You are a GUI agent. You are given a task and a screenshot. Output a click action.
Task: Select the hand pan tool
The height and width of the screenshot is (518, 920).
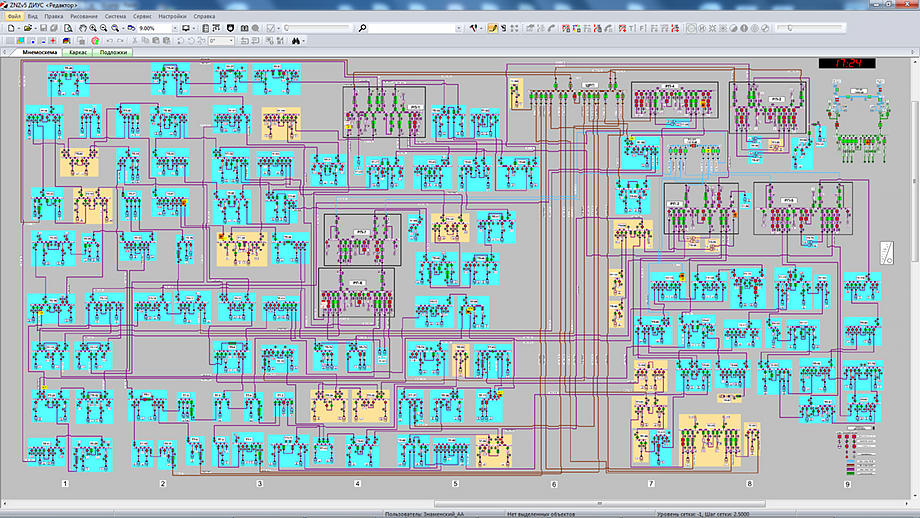80,29
